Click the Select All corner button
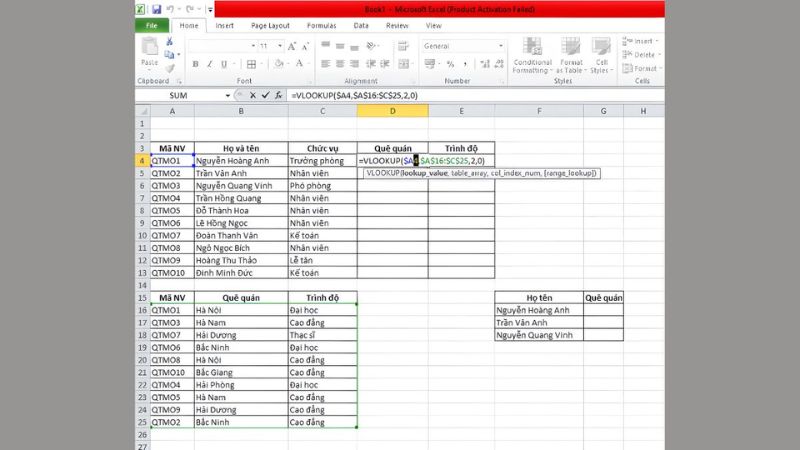The image size is (800, 450). click(x=143, y=111)
